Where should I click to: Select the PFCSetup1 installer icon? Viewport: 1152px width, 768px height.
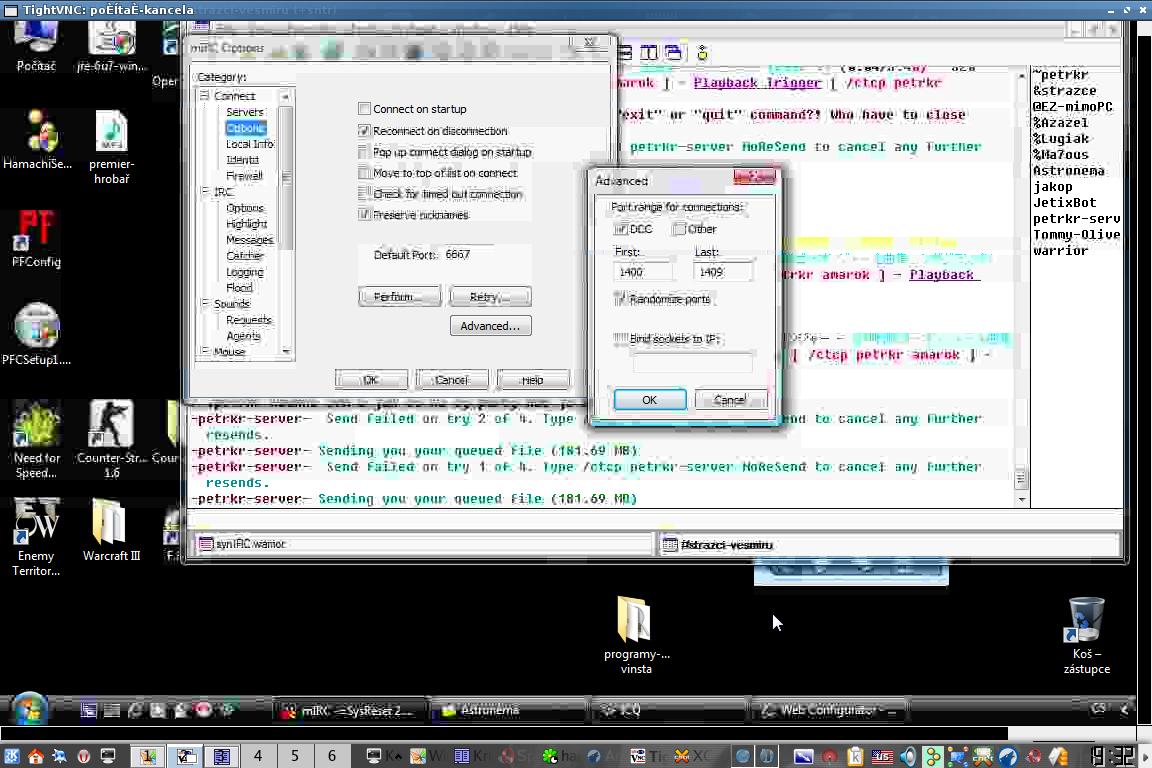(x=36, y=334)
